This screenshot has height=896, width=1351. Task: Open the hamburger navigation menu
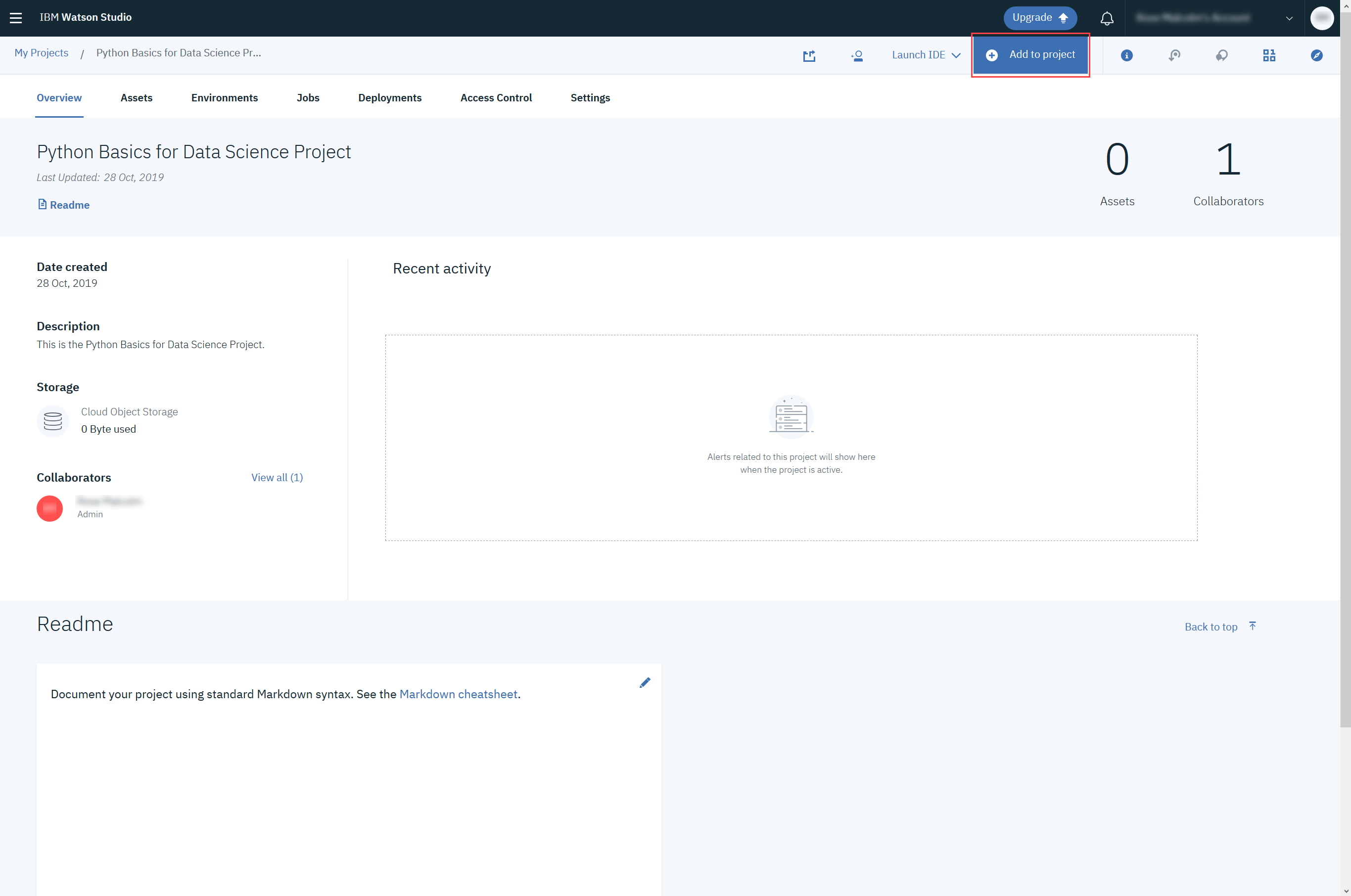[16, 18]
